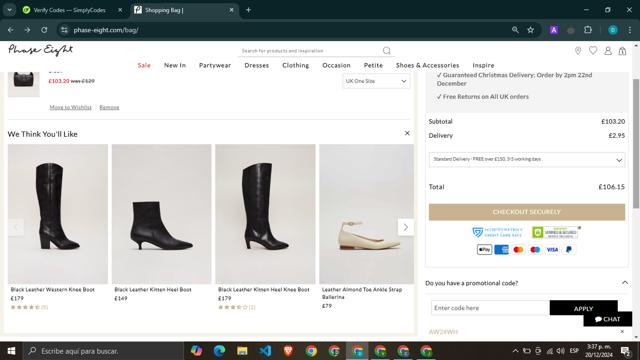Open Black Leather Kitten Heel Knee Boot link
This screenshot has width=640, height=360.
[264, 289]
